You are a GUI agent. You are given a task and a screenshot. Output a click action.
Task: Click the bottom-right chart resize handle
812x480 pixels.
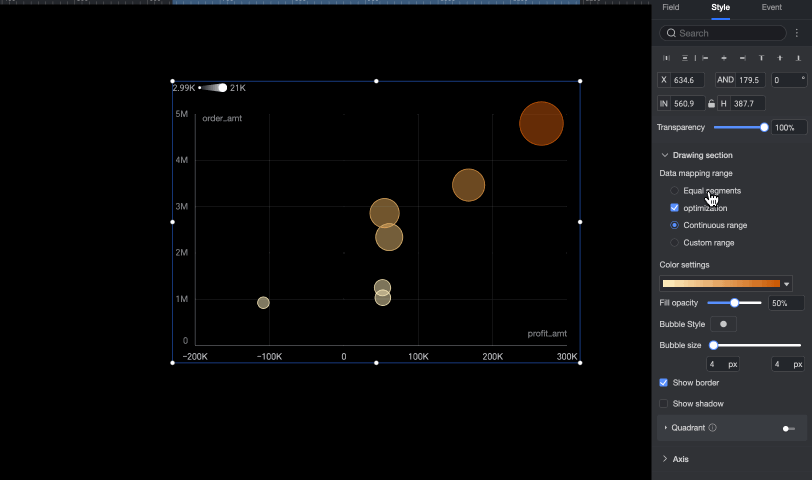(x=580, y=363)
